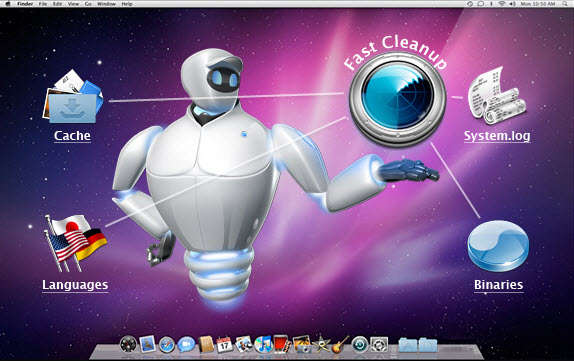
Task: Open Dashboard gauge icon in dock
Action: (x=128, y=345)
